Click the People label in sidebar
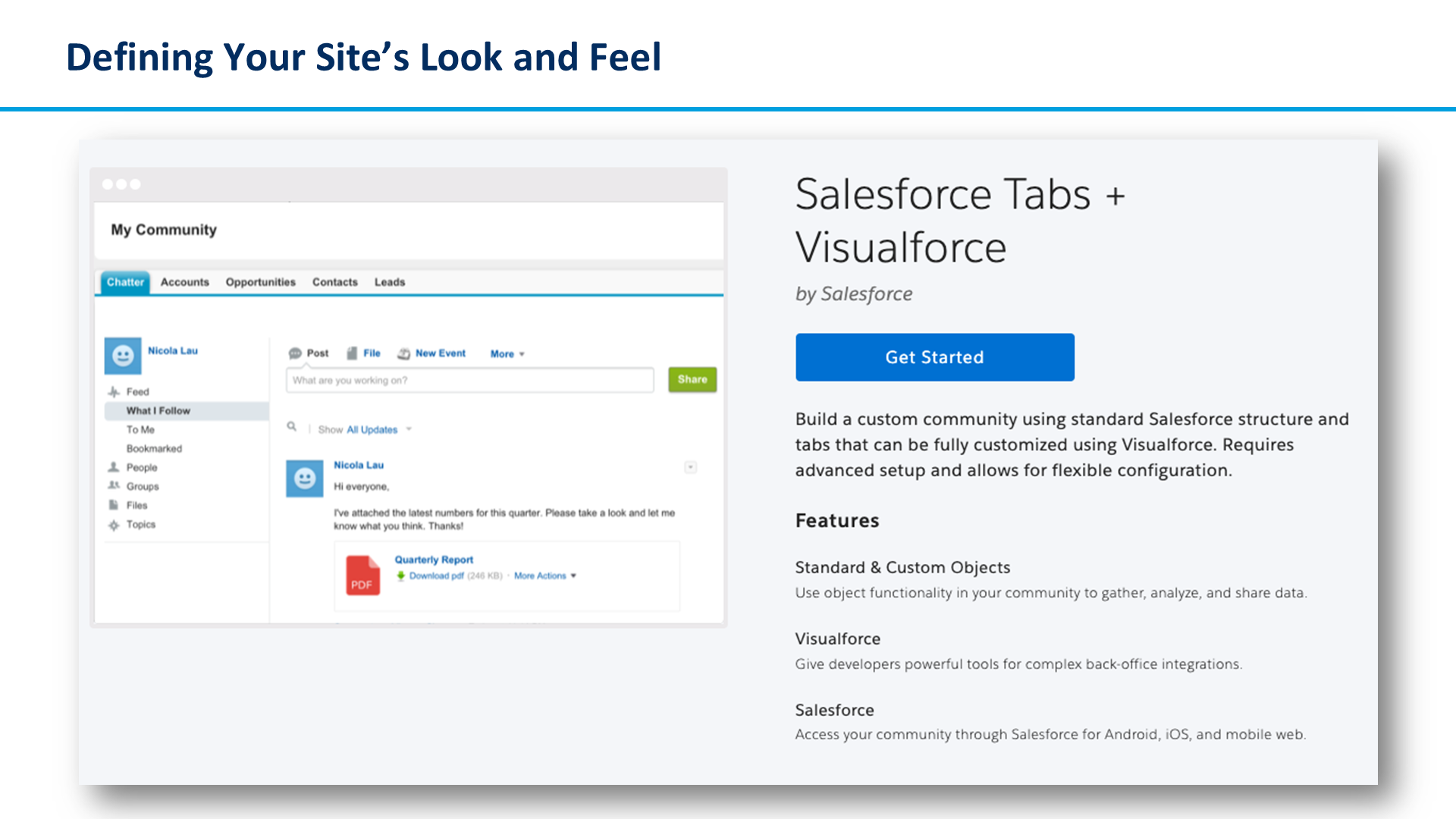The width and height of the screenshot is (1456, 819). coord(142,468)
